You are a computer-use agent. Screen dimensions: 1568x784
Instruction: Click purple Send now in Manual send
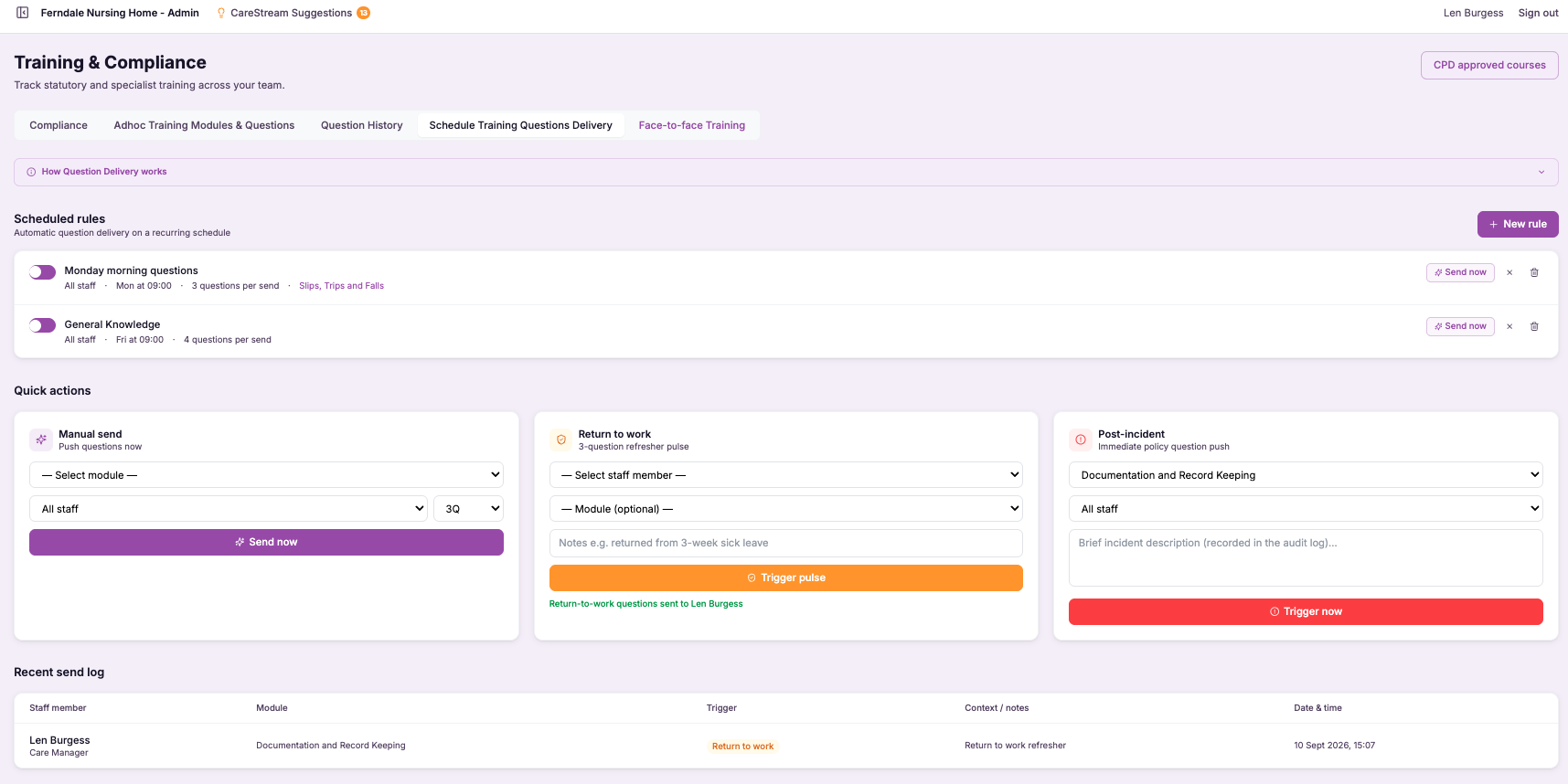(266, 542)
